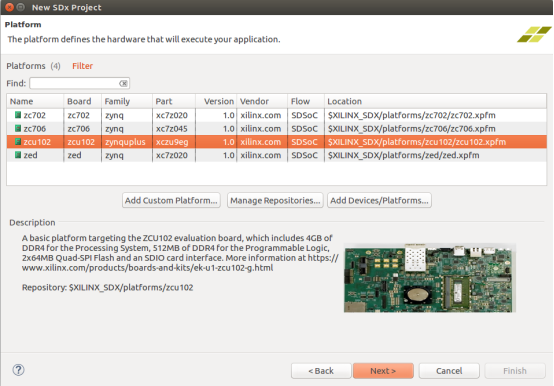
Task: Sort by the Vendor column header
Action: click(x=262, y=101)
